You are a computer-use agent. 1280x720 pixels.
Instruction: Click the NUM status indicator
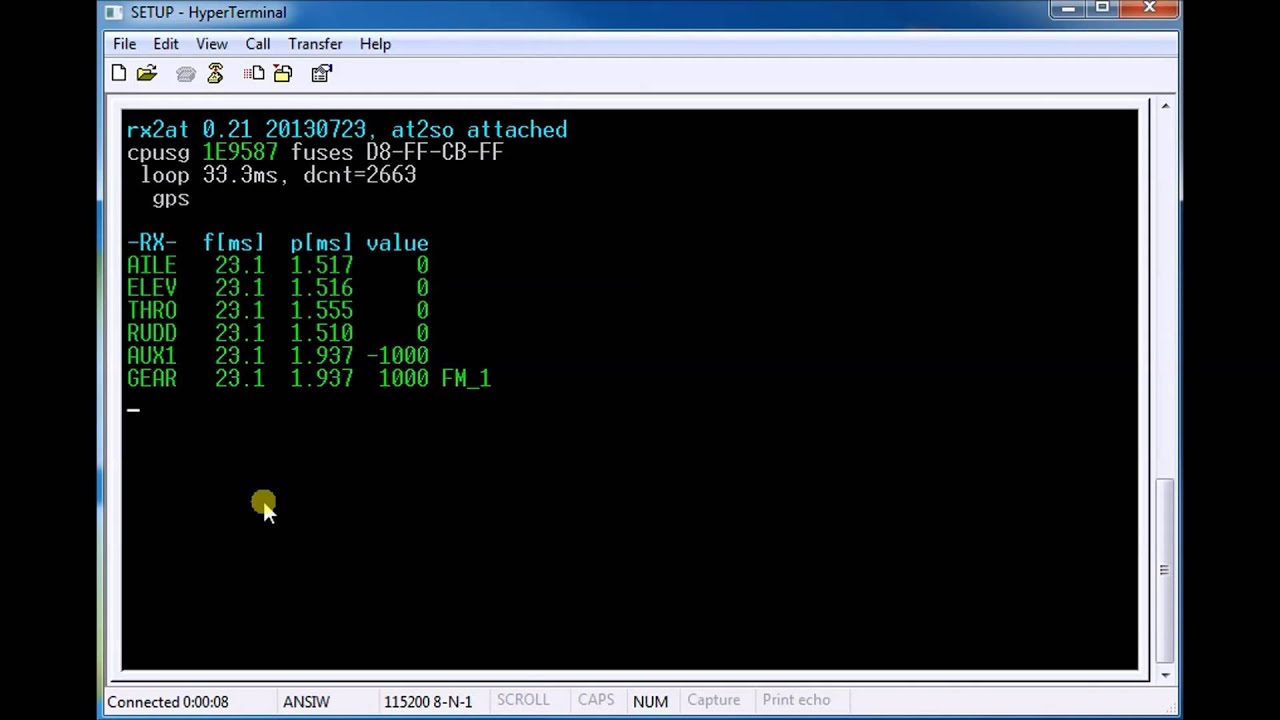(650, 701)
